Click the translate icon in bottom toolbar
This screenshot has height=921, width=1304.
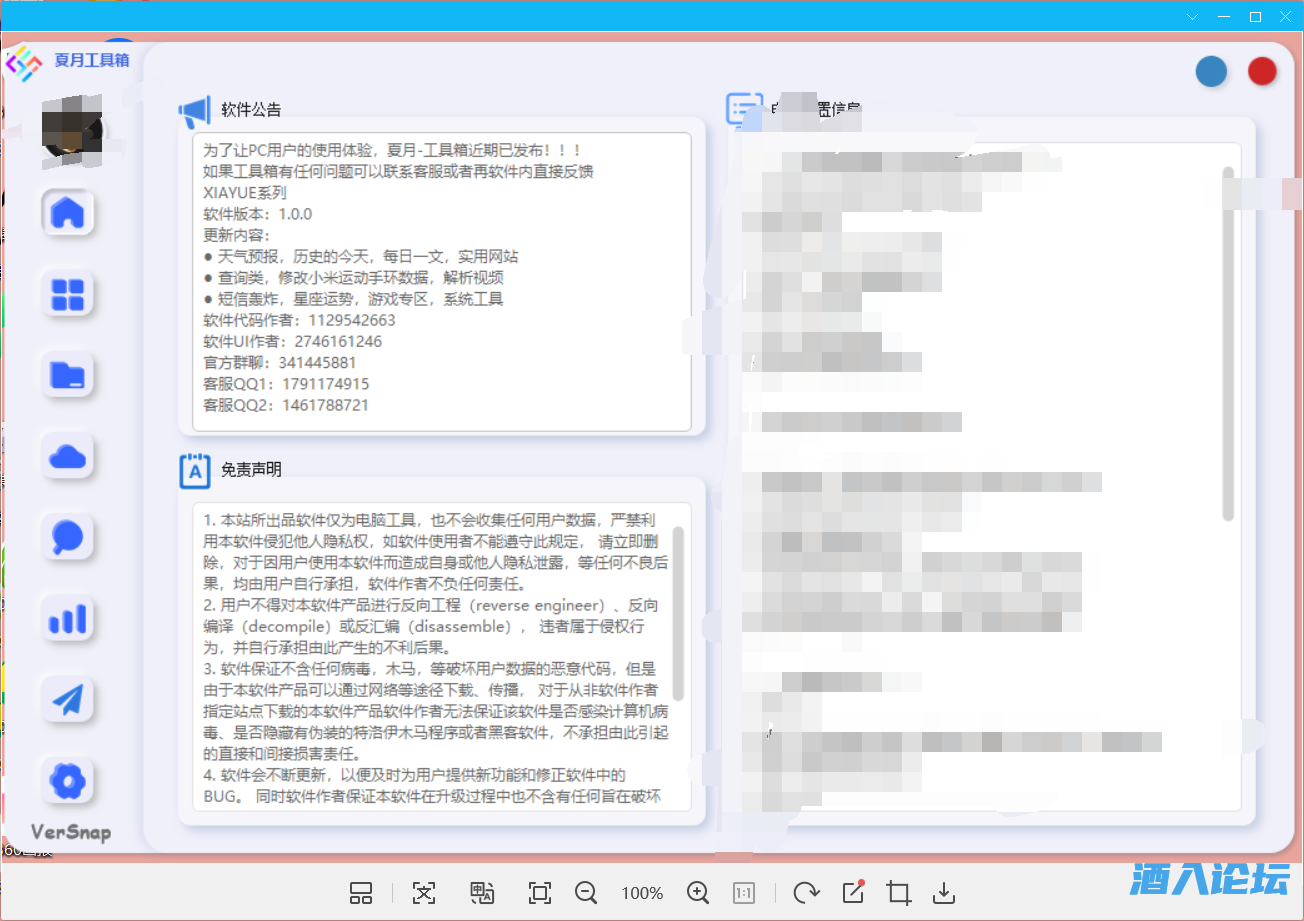pos(481,892)
